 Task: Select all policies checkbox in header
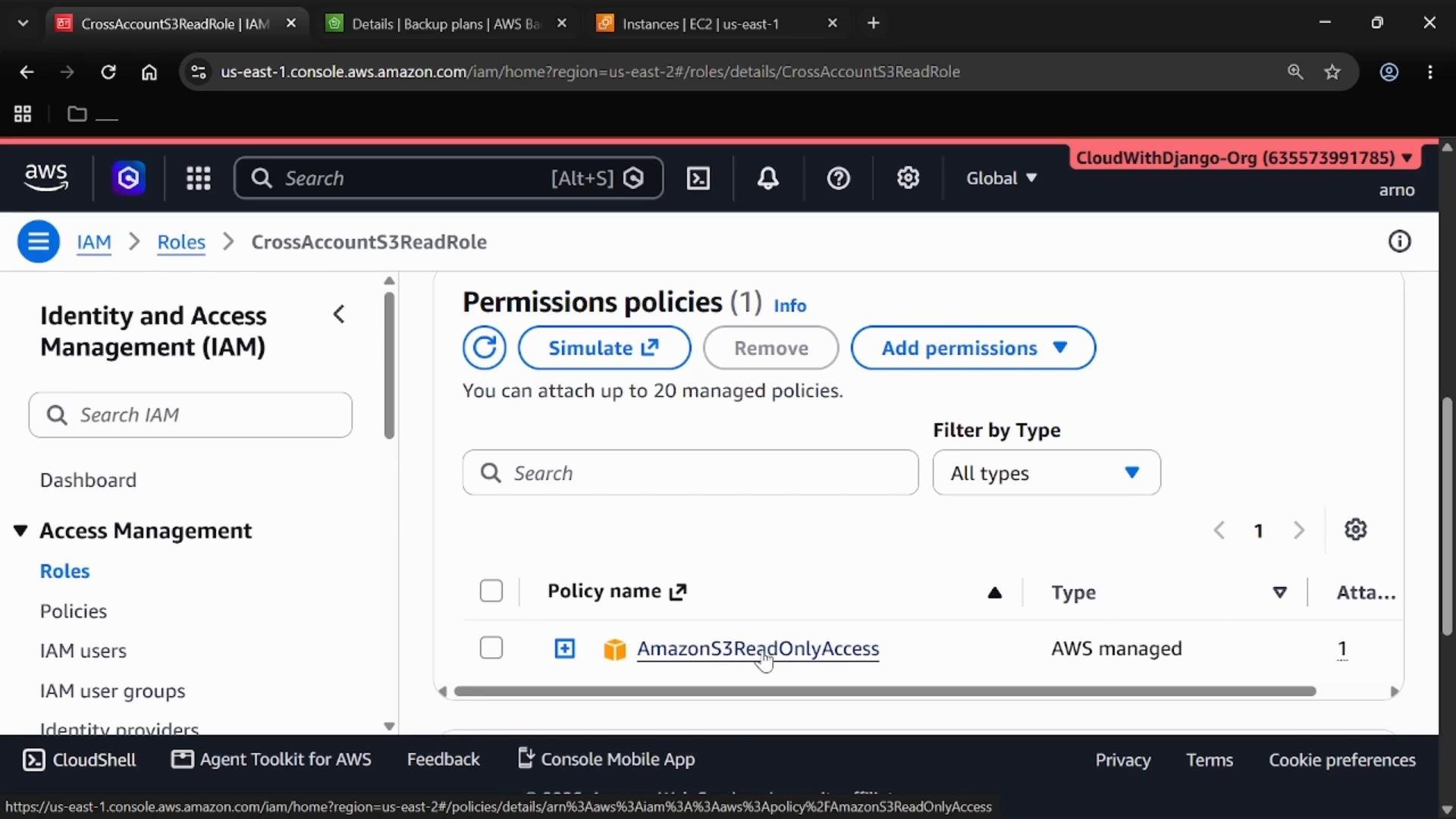coord(491,591)
